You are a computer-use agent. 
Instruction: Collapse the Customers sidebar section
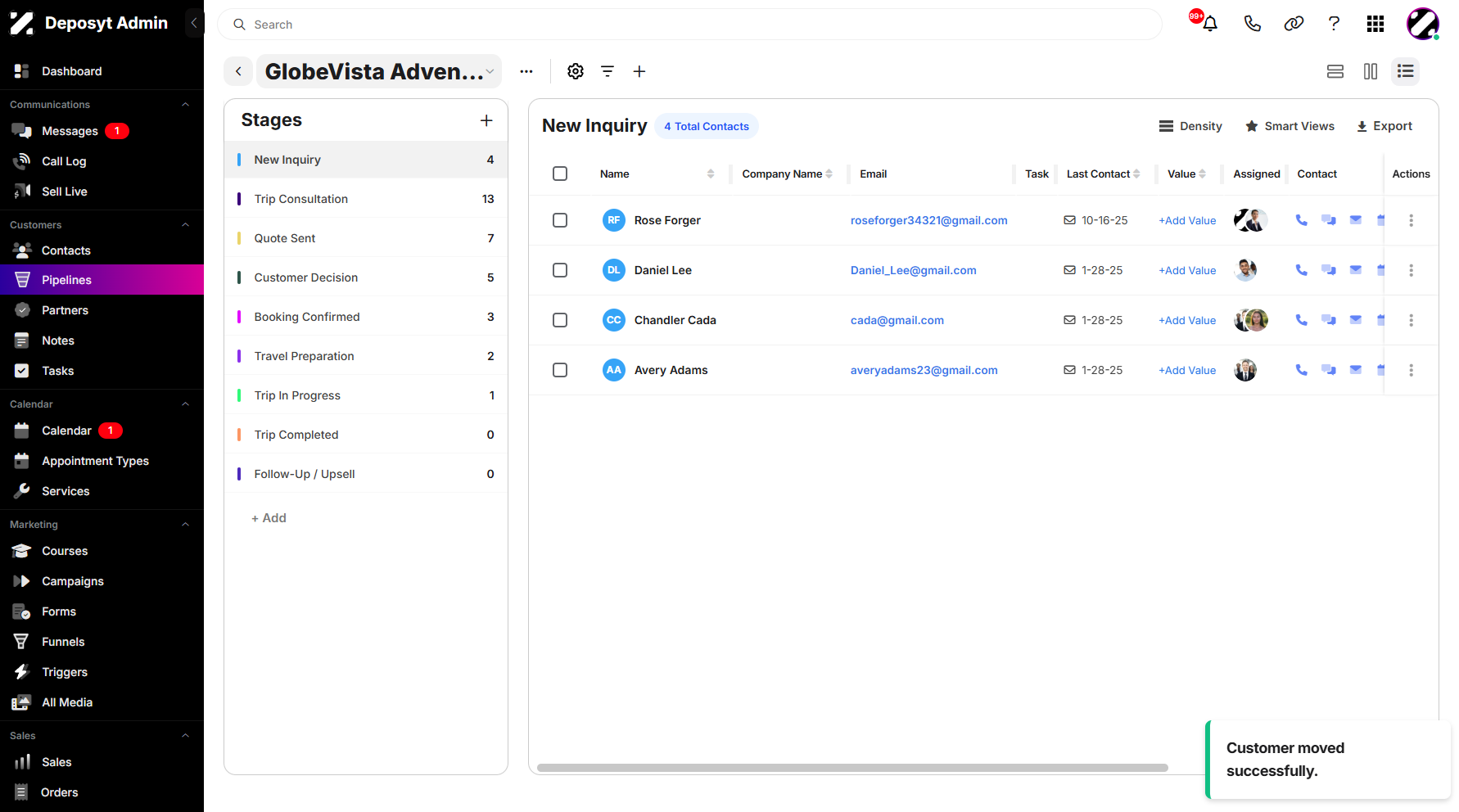coord(185,225)
